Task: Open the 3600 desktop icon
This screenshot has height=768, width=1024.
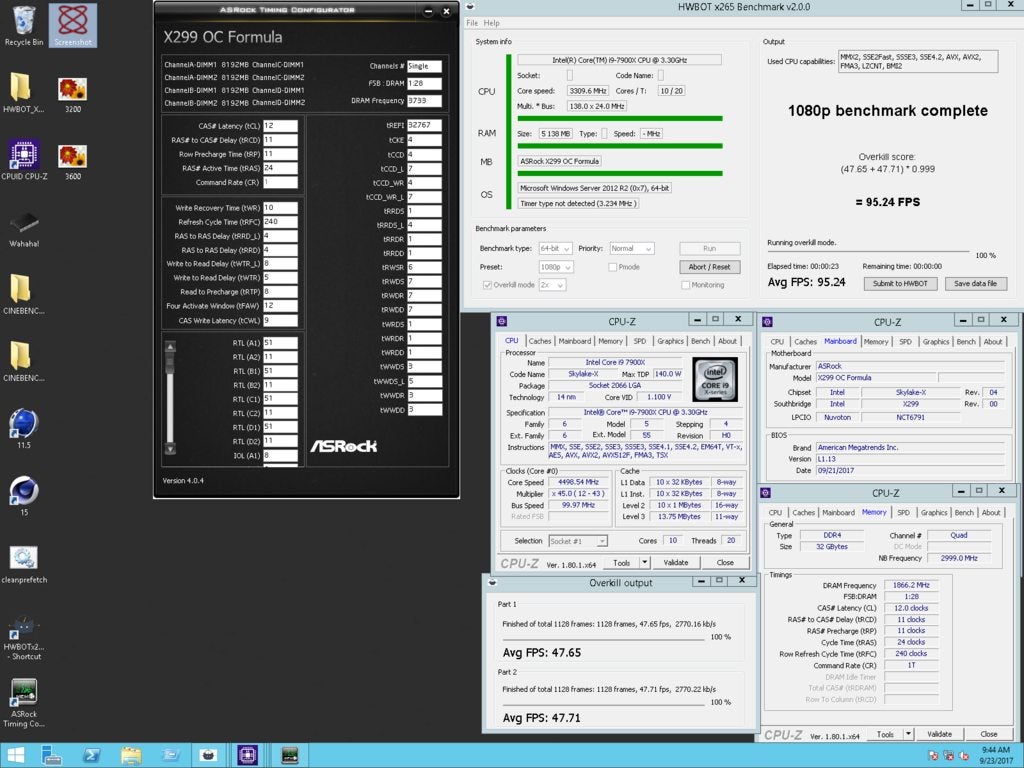Action: point(72,156)
